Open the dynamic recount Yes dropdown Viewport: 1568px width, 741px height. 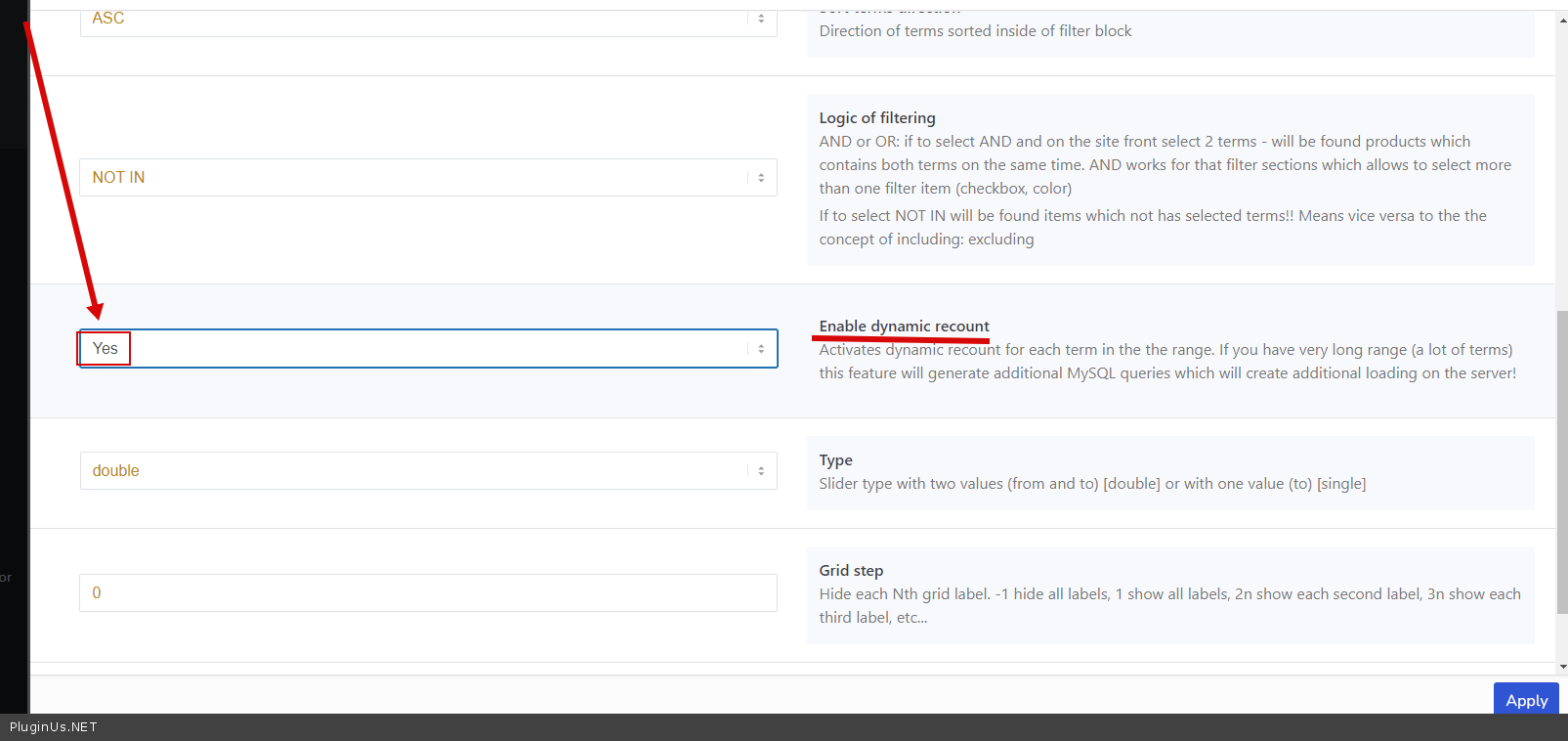(x=410, y=349)
